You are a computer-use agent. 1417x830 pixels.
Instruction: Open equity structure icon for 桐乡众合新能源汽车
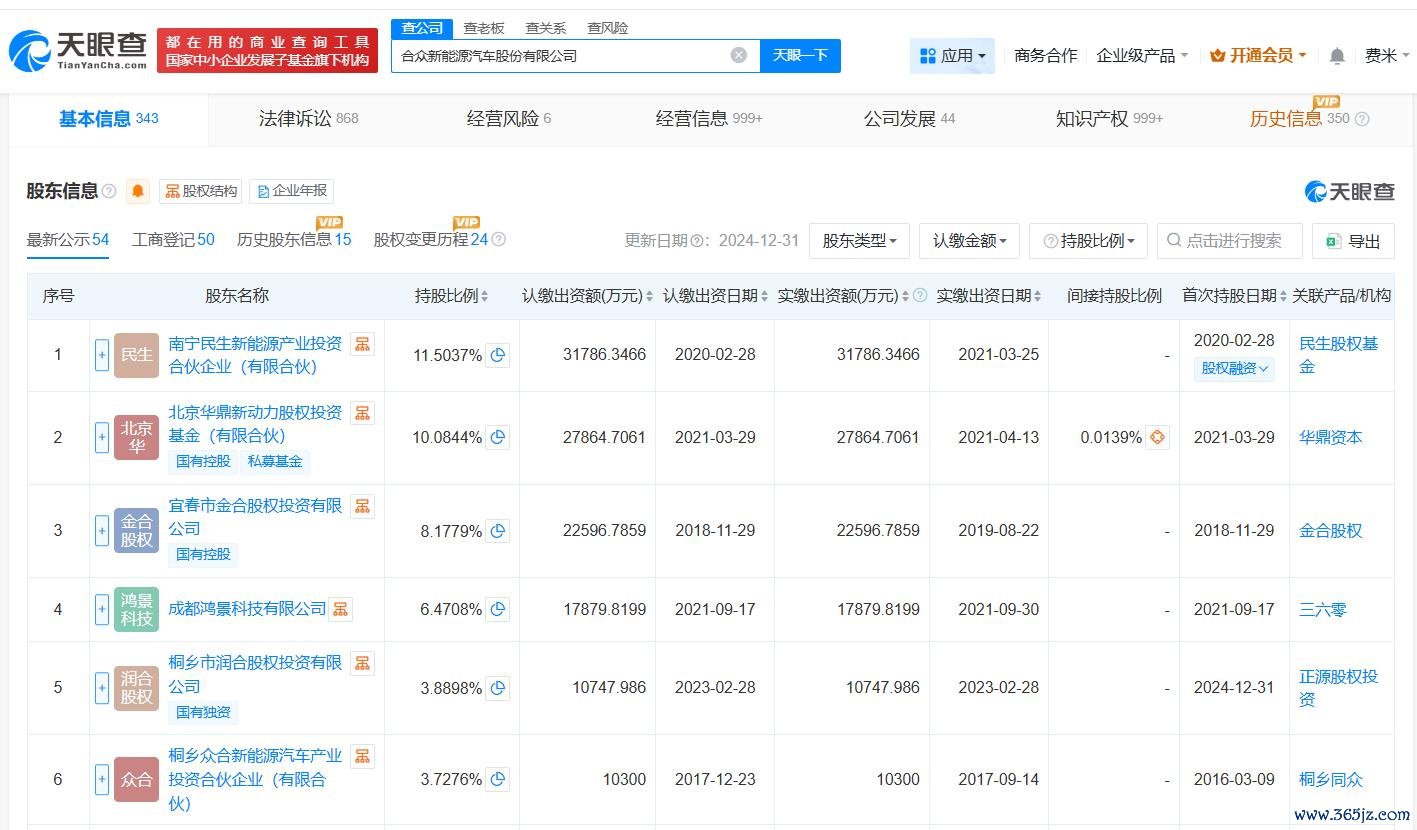[362, 756]
